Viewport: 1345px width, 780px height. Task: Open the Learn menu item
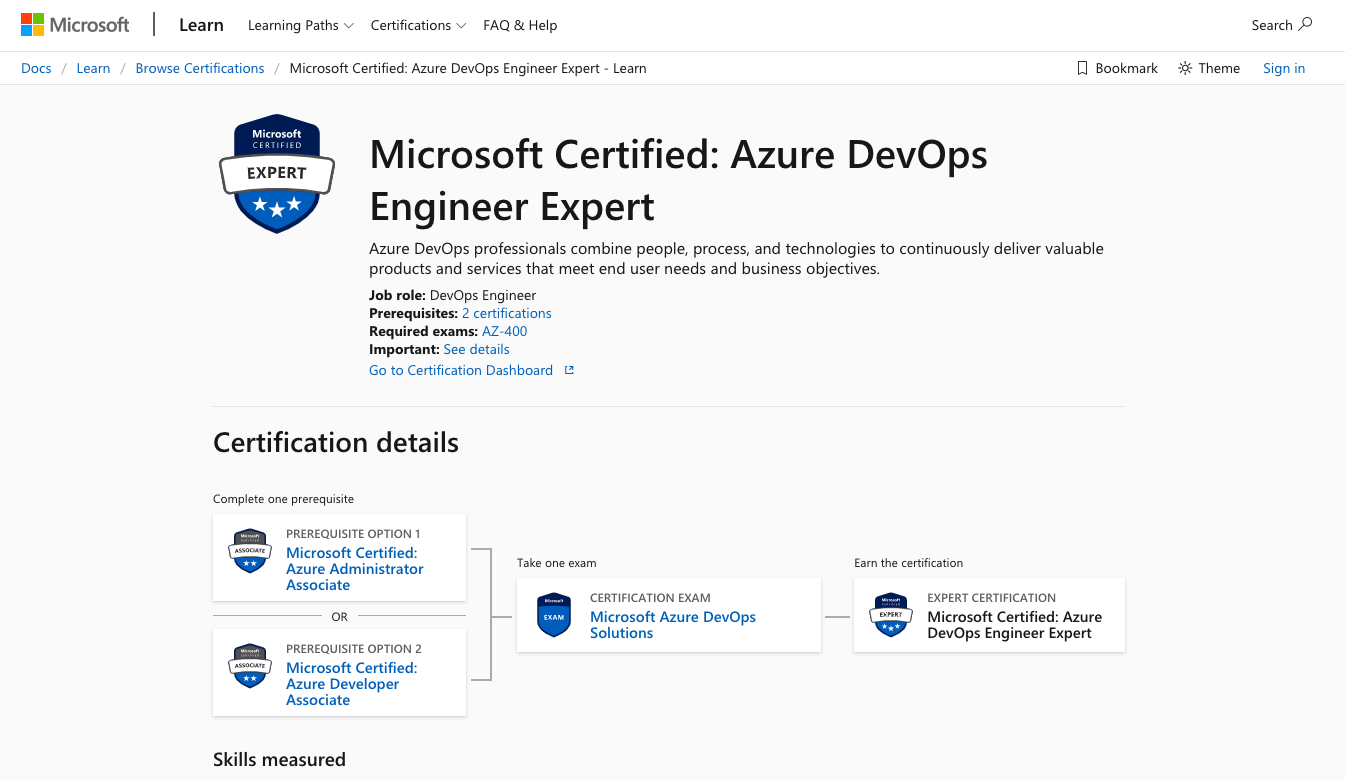tap(201, 25)
